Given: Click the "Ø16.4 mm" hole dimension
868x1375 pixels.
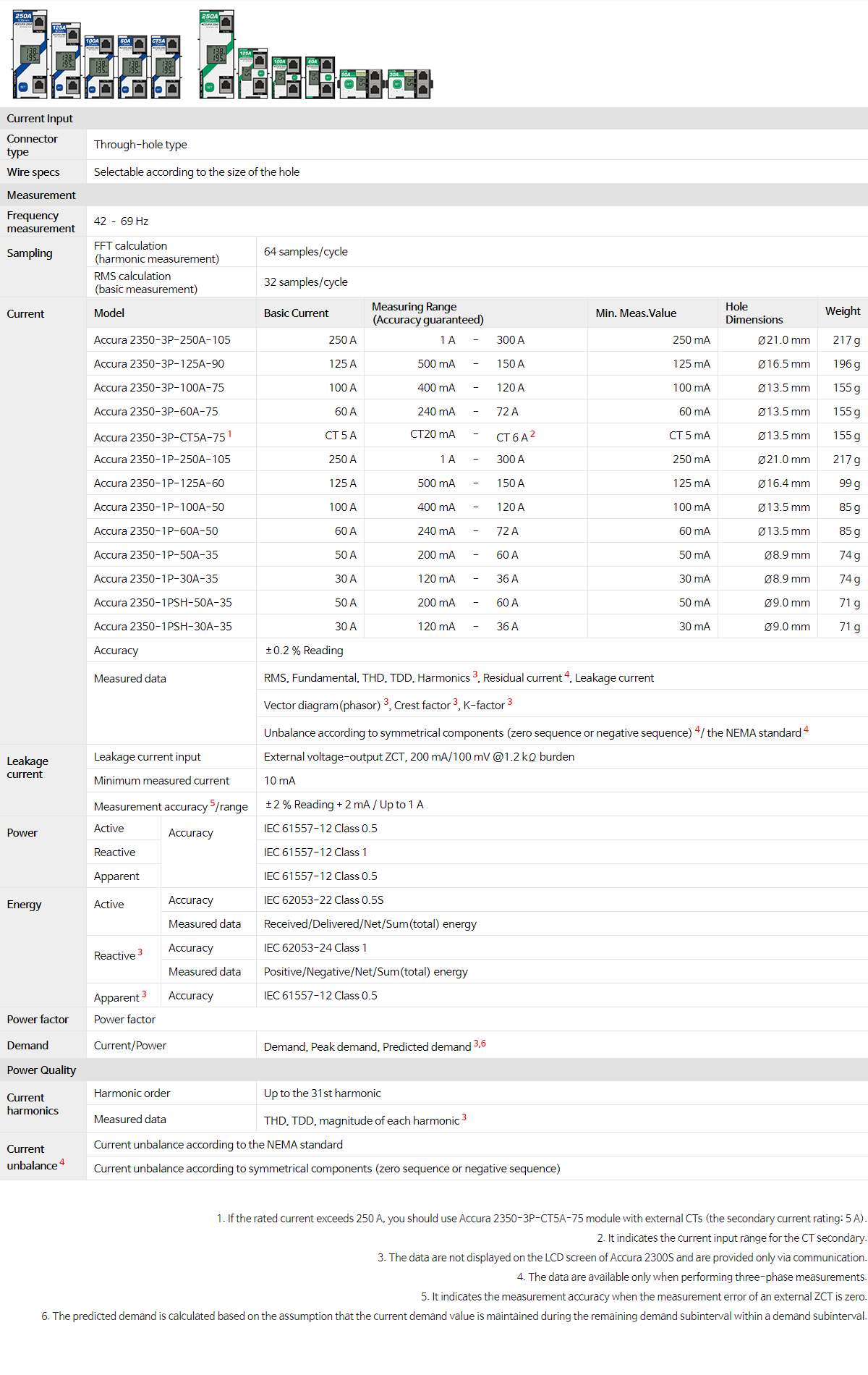Looking at the screenshot, I should [x=784, y=483].
